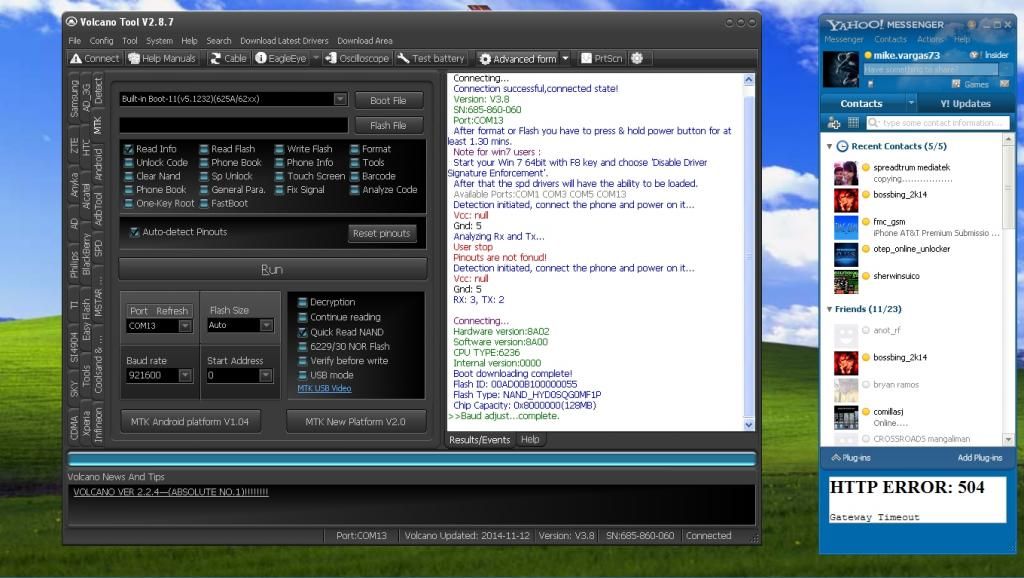Screen dimensions: 1024x578
Task: Check the Format option
Action: 355,149
